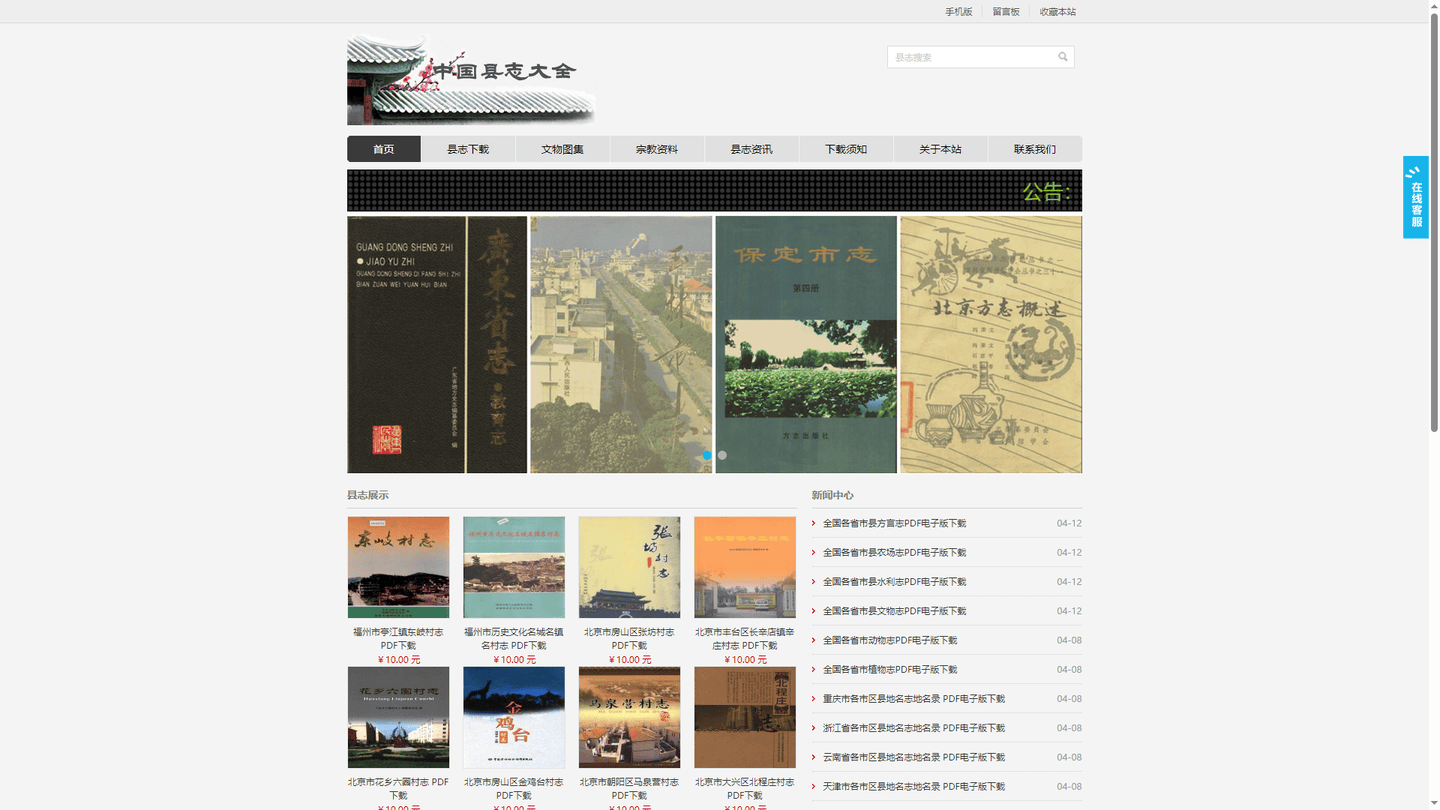
Task: Click the 福州市亭江镇东岐村志 PDF下载 title
Action: pyautogui.click(x=398, y=639)
